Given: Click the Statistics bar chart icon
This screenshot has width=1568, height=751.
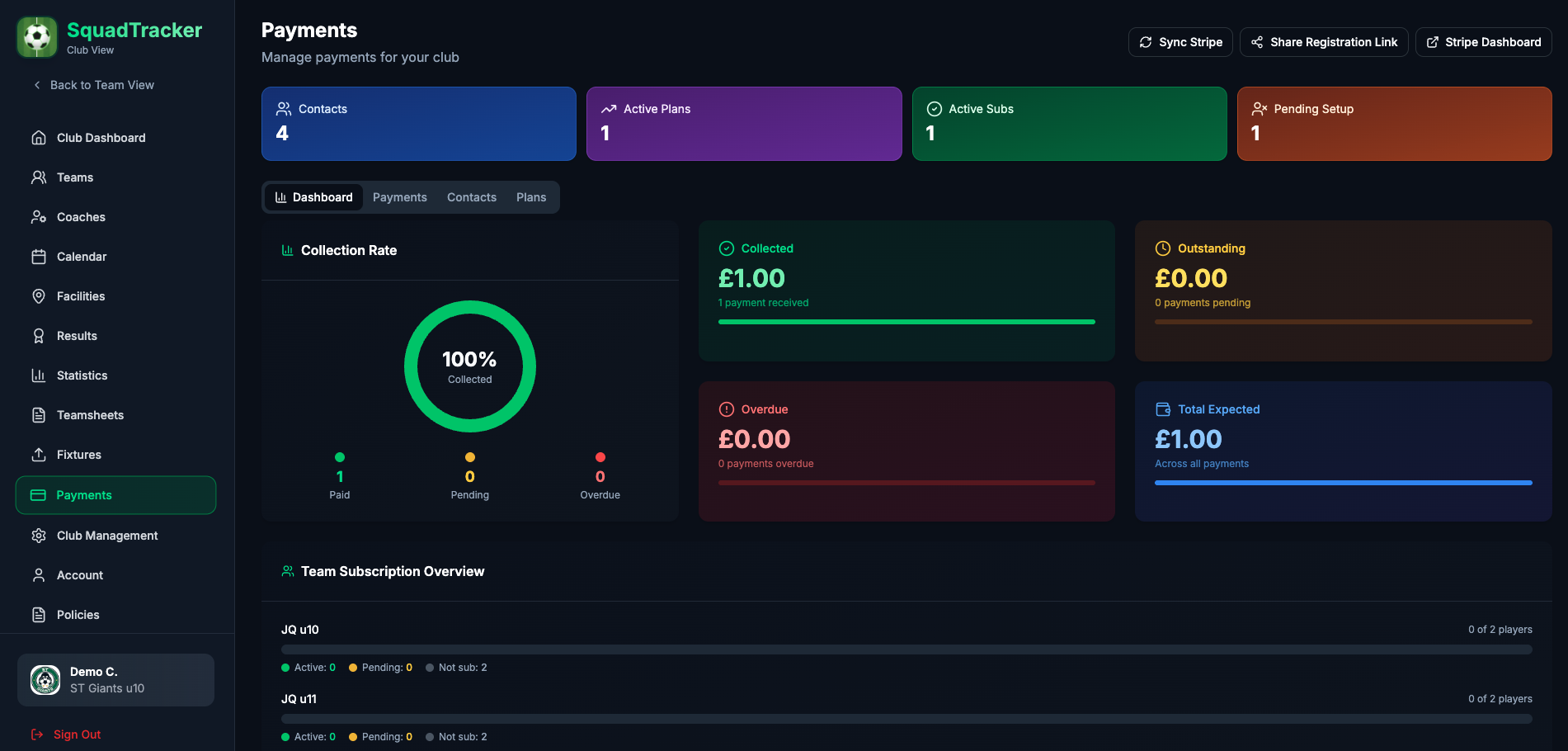Looking at the screenshot, I should [39, 375].
